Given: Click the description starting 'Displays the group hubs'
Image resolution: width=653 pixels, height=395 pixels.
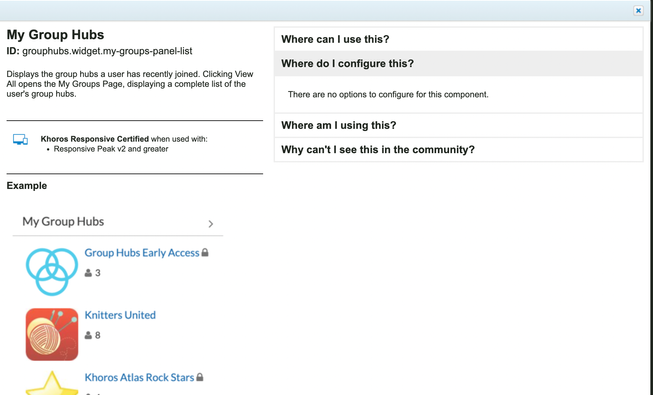Looking at the screenshot, I should pos(130,84).
